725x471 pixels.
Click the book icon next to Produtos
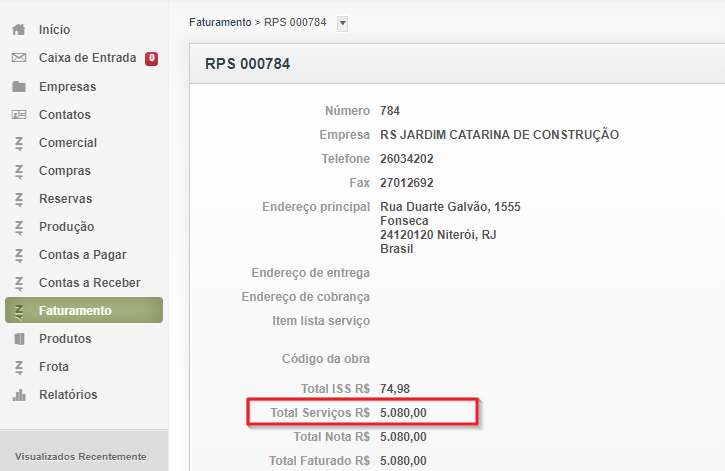(18, 339)
